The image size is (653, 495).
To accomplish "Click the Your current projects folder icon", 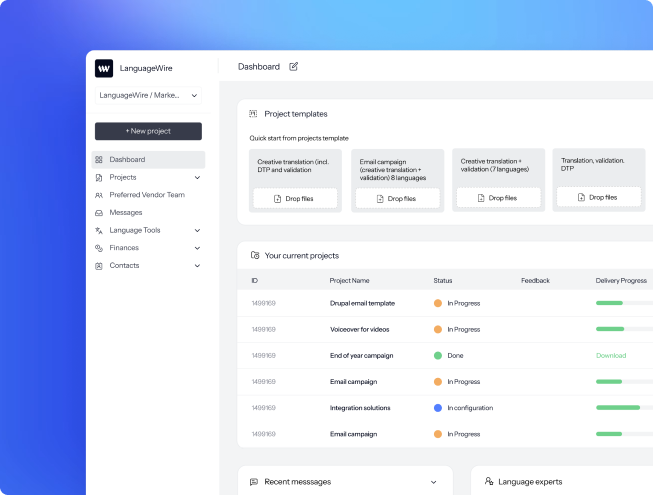I will pyautogui.click(x=255, y=255).
